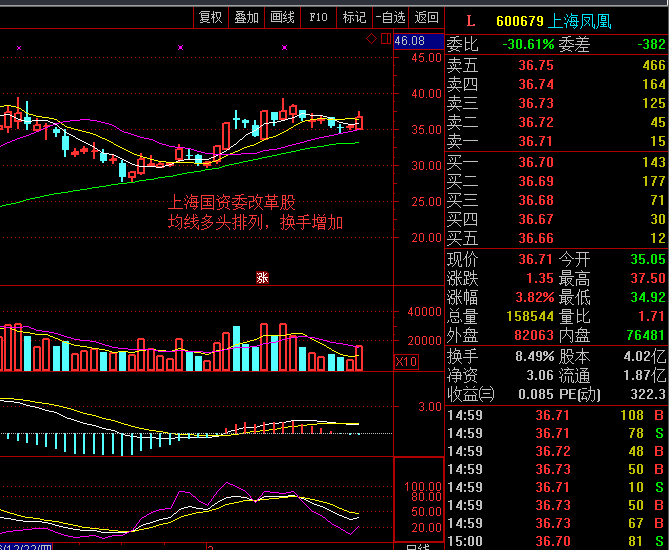The image size is (669, 550).
Task: Select the 卖三 row at 36.73
Action: (556, 103)
